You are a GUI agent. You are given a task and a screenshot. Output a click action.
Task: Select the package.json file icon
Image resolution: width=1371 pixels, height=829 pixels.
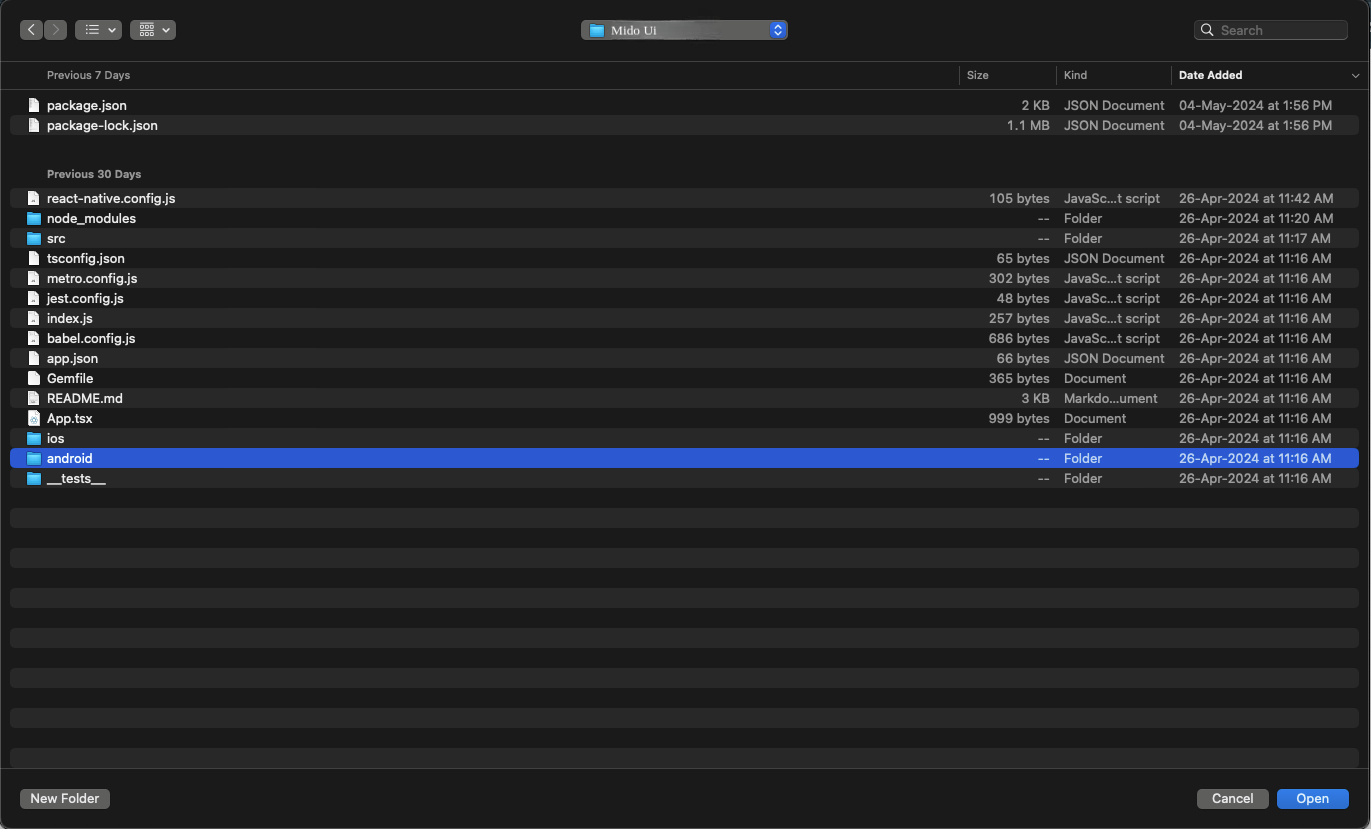point(34,105)
